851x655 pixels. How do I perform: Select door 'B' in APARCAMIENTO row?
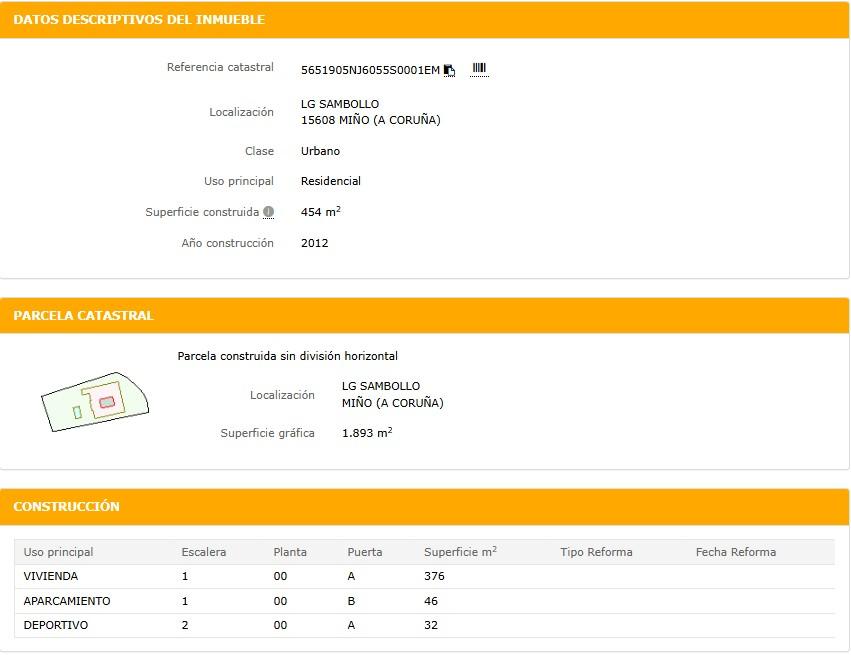(x=351, y=601)
